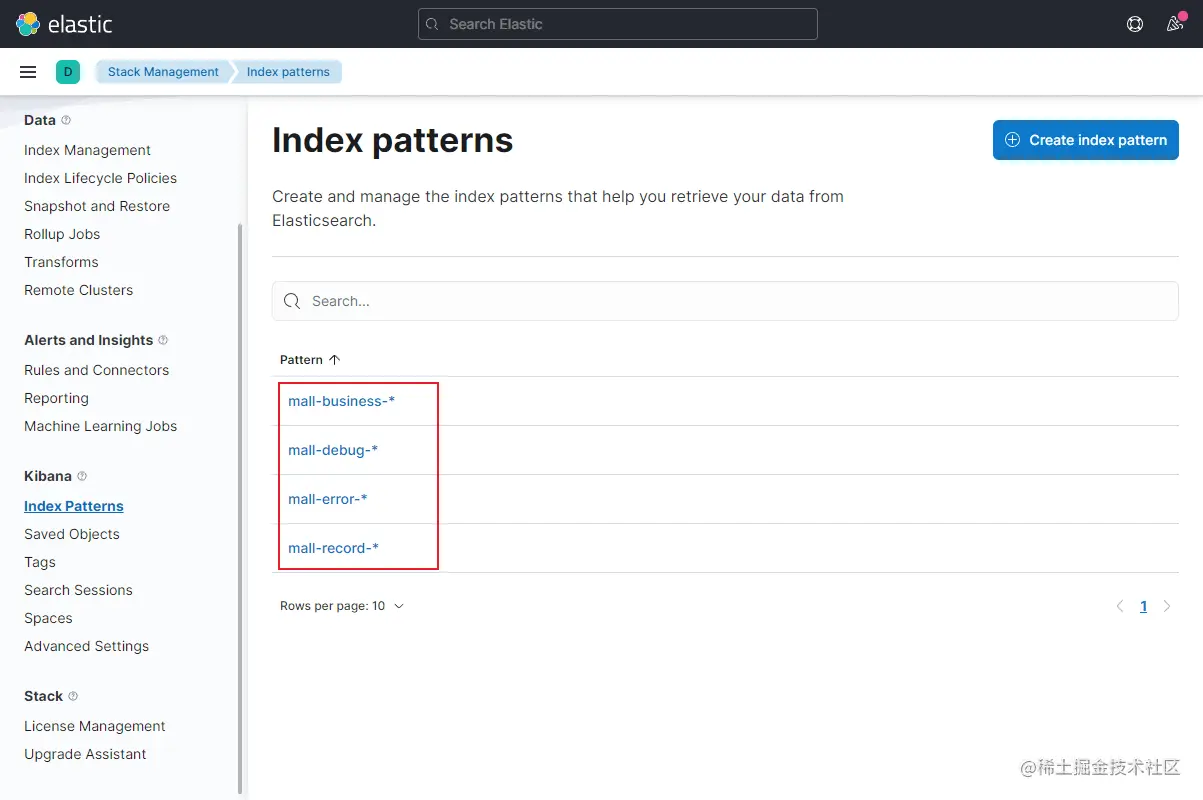Open Reporting page
The image size is (1203, 800).
click(56, 398)
